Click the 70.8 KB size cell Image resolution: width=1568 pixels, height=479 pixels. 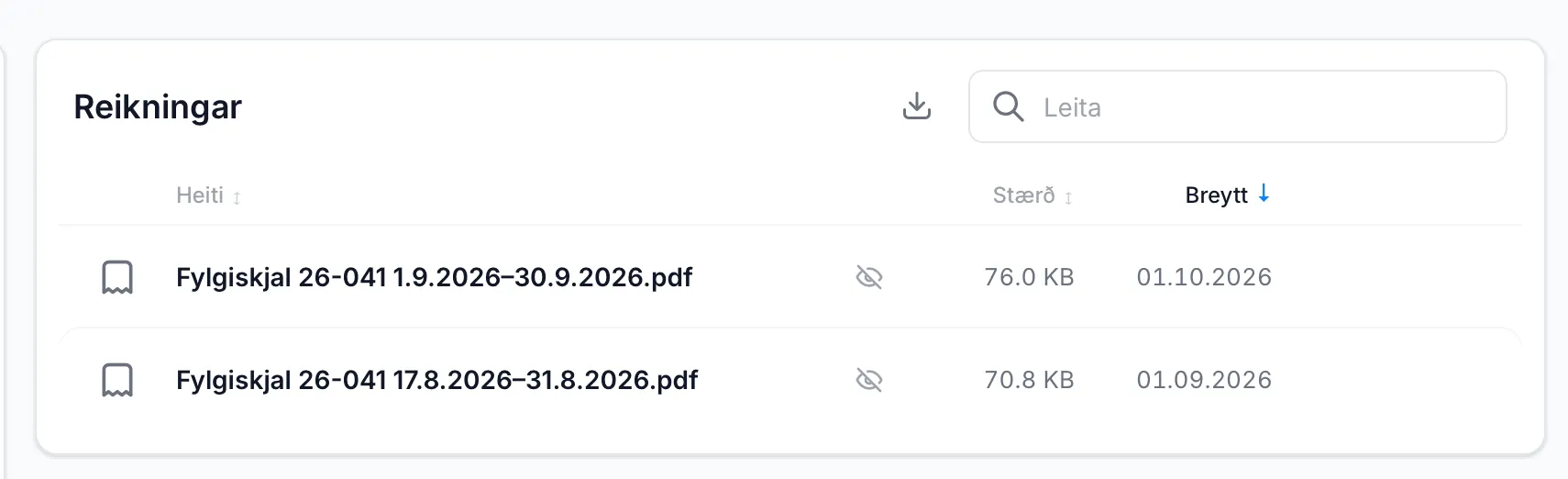[1029, 380]
